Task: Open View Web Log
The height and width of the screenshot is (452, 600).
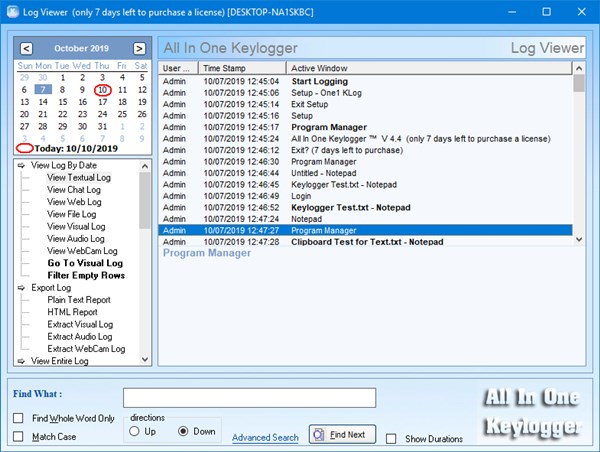Action: click(74, 202)
